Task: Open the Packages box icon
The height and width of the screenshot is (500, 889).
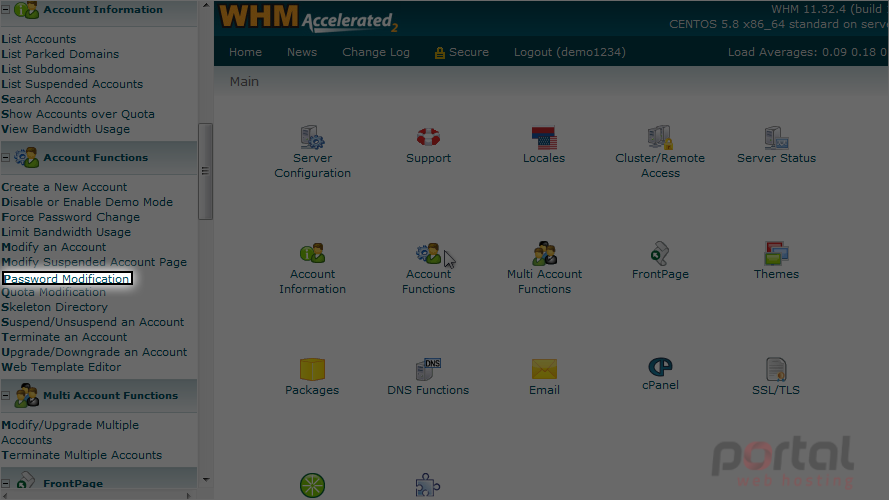Action: pyautogui.click(x=312, y=369)
